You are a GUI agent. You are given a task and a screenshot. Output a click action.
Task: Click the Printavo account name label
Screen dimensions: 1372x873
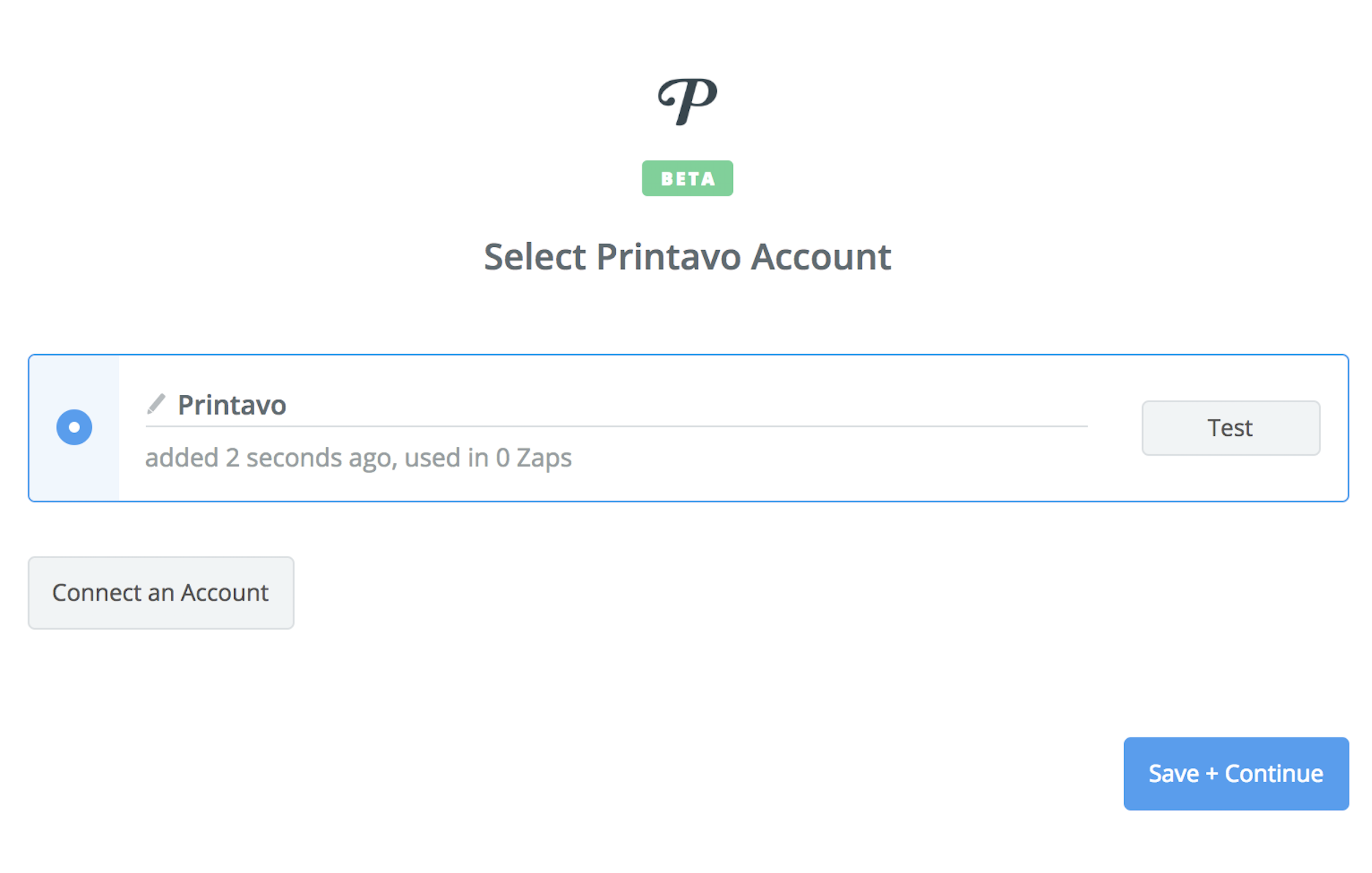(232, 405)
